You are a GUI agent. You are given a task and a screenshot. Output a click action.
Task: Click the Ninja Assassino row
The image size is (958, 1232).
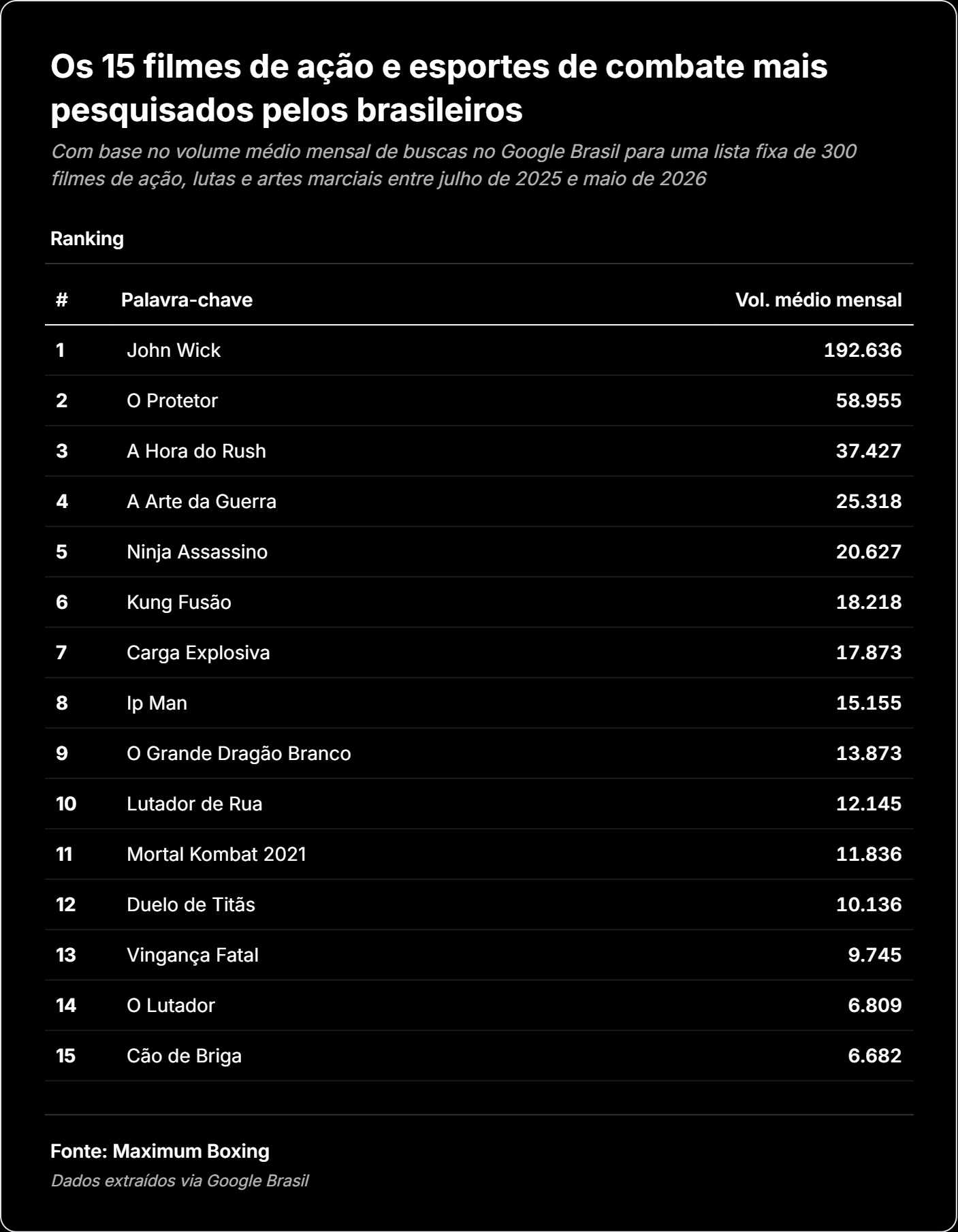479,552
